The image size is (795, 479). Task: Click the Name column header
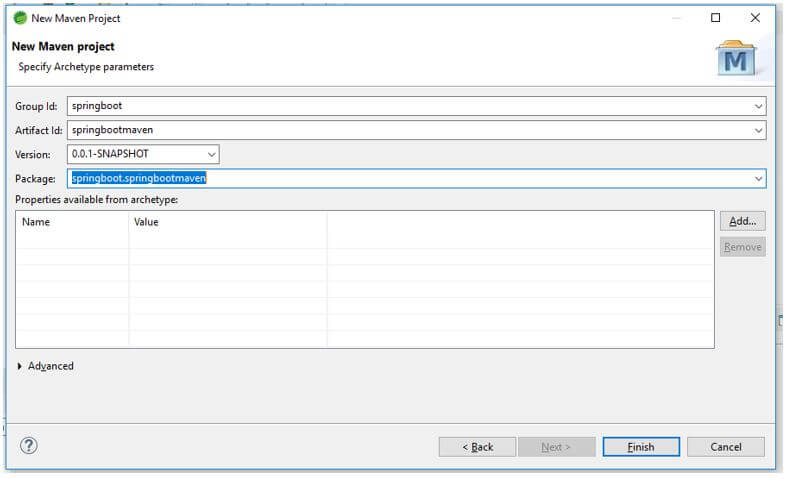point(72,222)
